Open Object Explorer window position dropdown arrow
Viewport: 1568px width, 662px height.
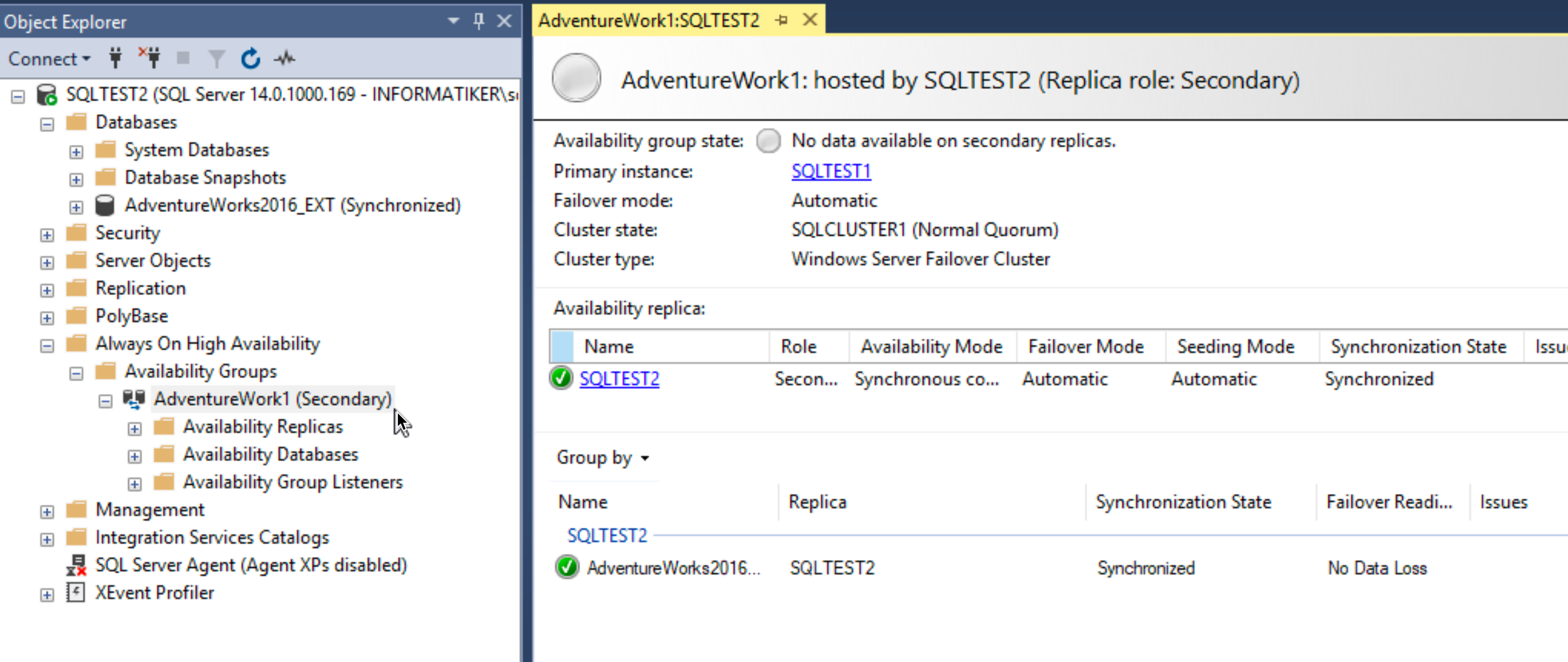pyautogui.click(x=453, y=21)
